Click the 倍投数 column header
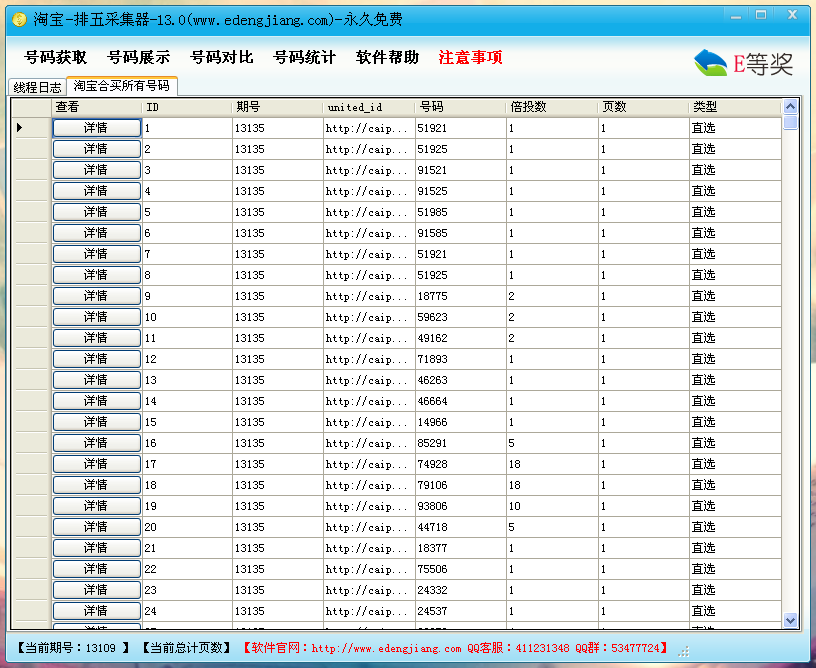 tap(551, 107)
